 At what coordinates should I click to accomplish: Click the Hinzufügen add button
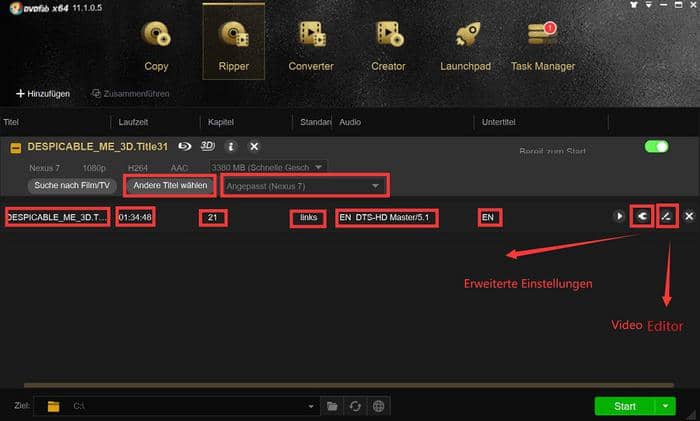pos(43,94)
